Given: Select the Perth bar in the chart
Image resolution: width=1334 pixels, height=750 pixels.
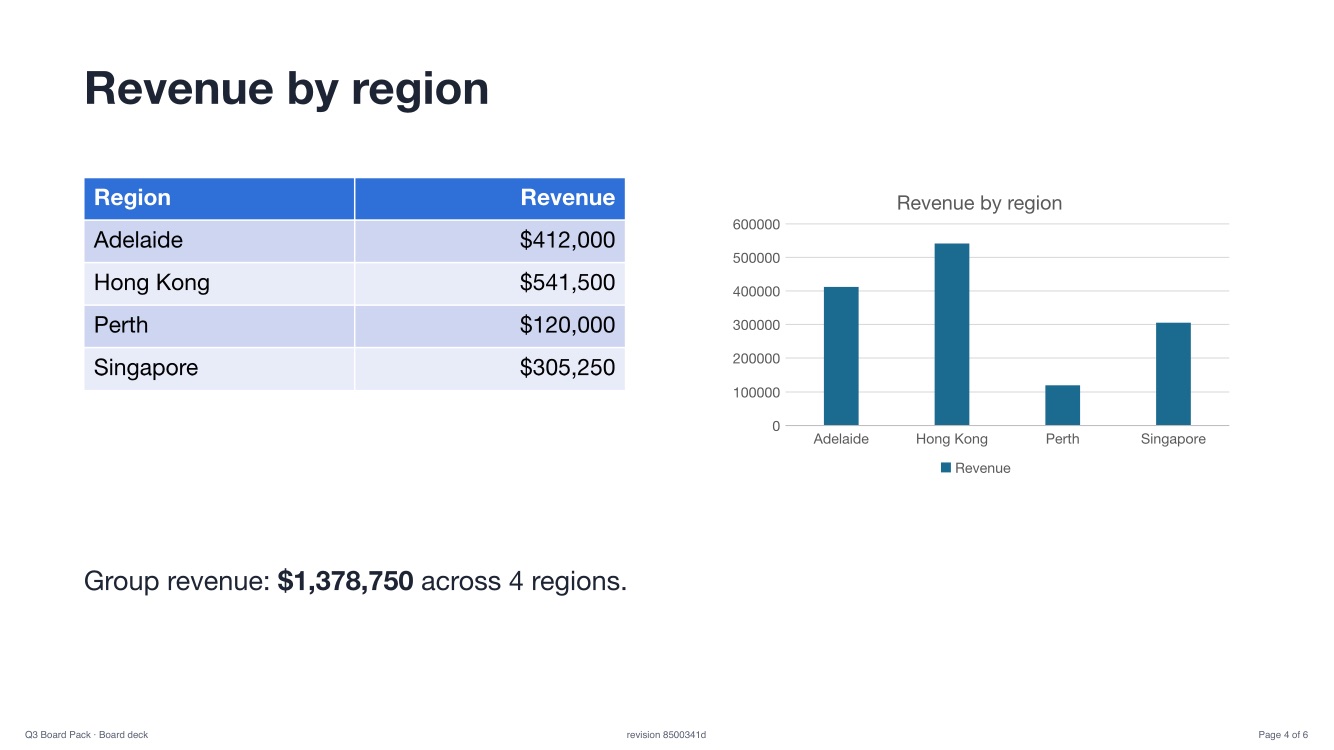Looking at the screenshot, I should [1062, 405].
